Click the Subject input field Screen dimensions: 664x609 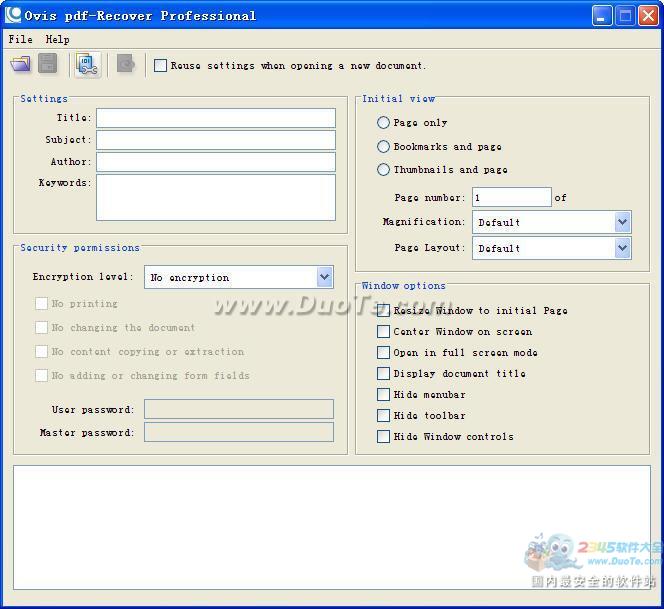click(216, 140)
